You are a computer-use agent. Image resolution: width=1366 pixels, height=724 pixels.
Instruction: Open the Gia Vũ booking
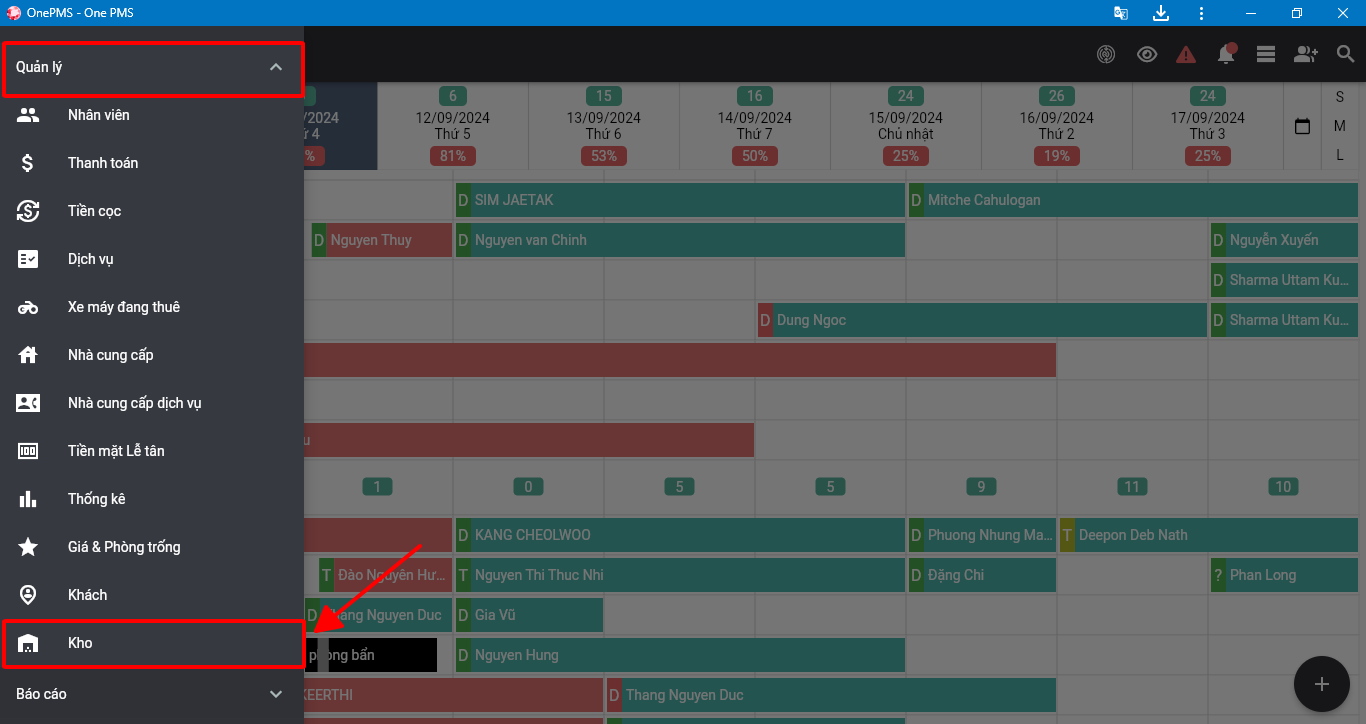point(529,615)
